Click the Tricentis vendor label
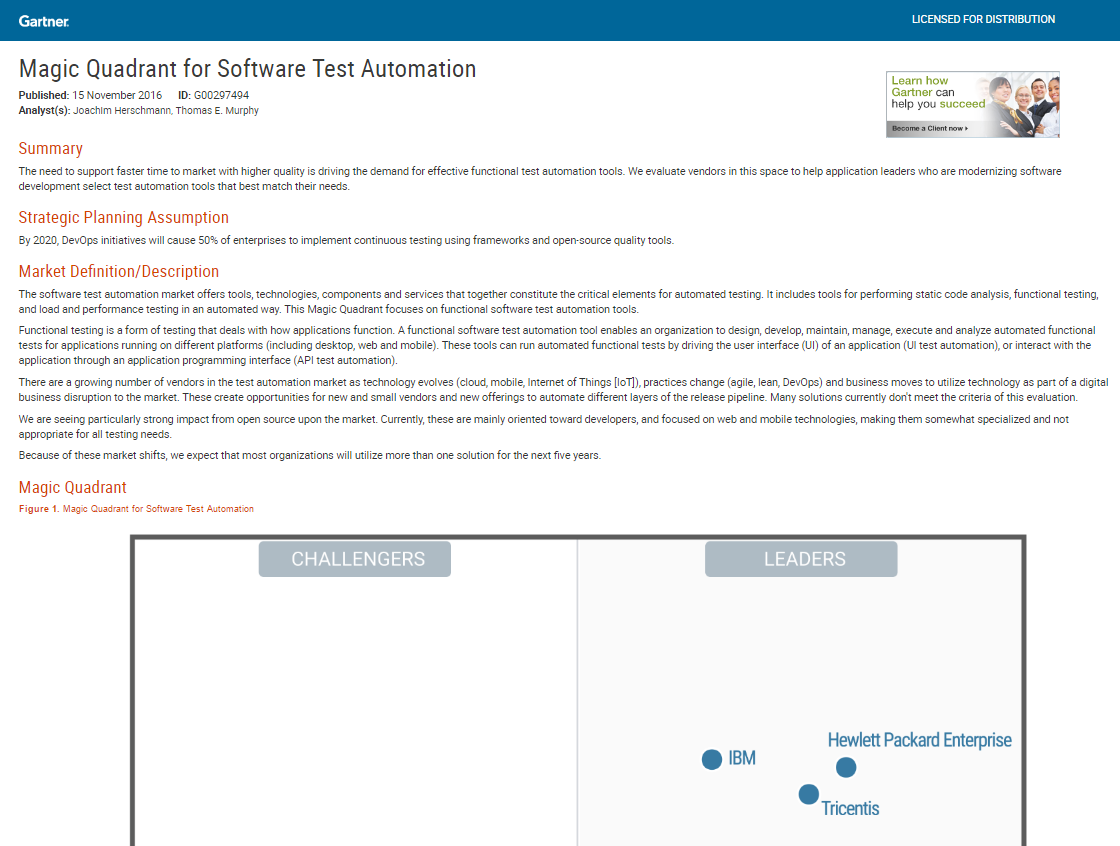Viewport: 1120px width, 846px height. click(850, 809)
